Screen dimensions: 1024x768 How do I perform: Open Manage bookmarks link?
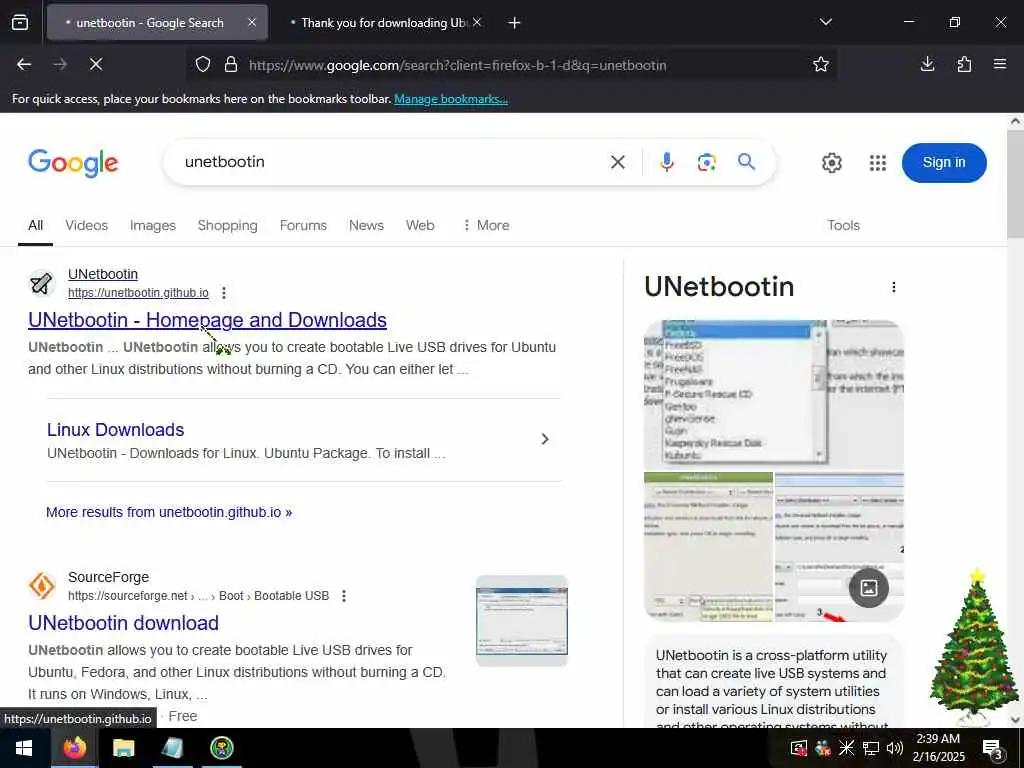[x=451, y=99]
